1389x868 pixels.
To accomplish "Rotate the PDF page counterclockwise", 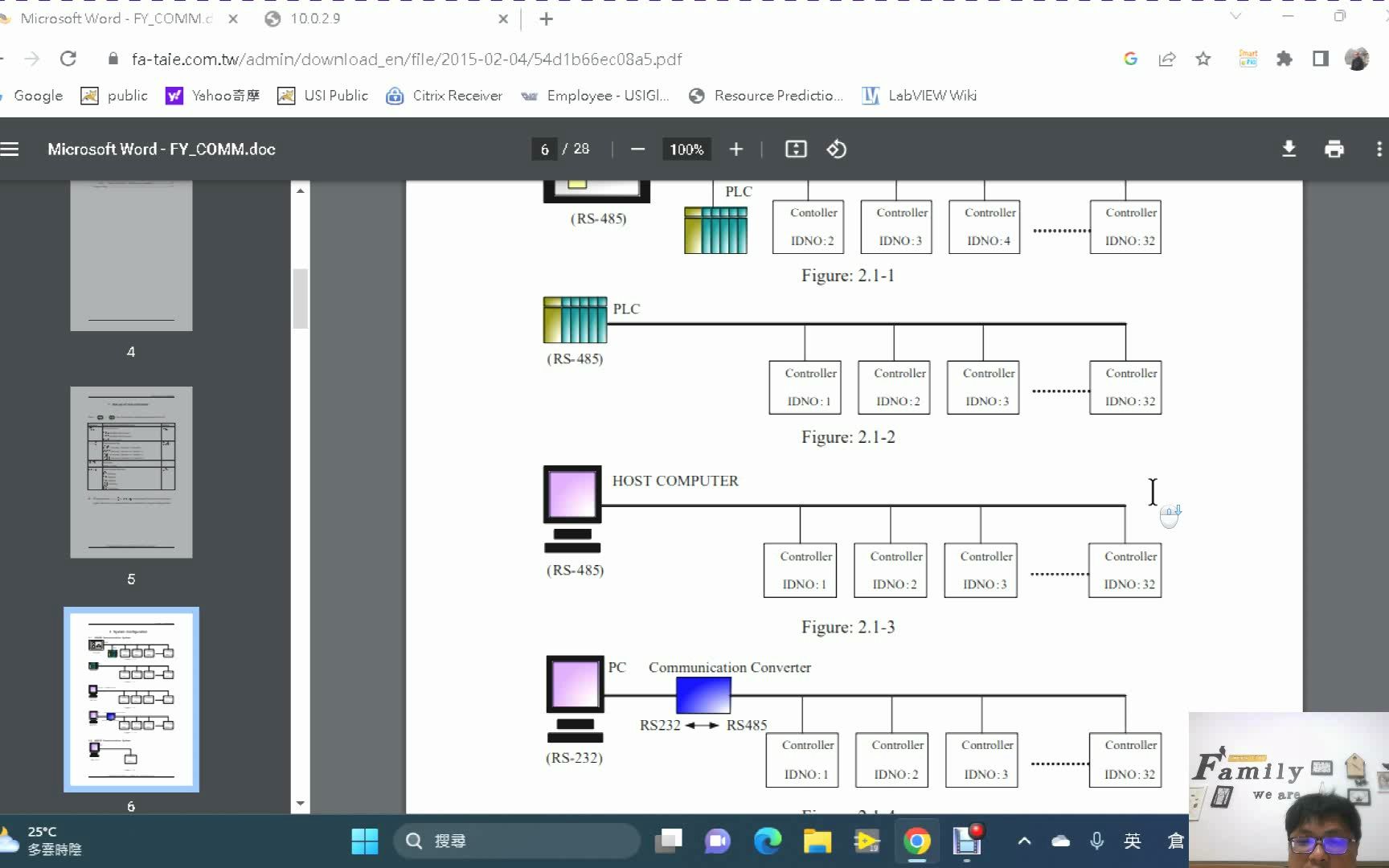I will pos(836,149).
